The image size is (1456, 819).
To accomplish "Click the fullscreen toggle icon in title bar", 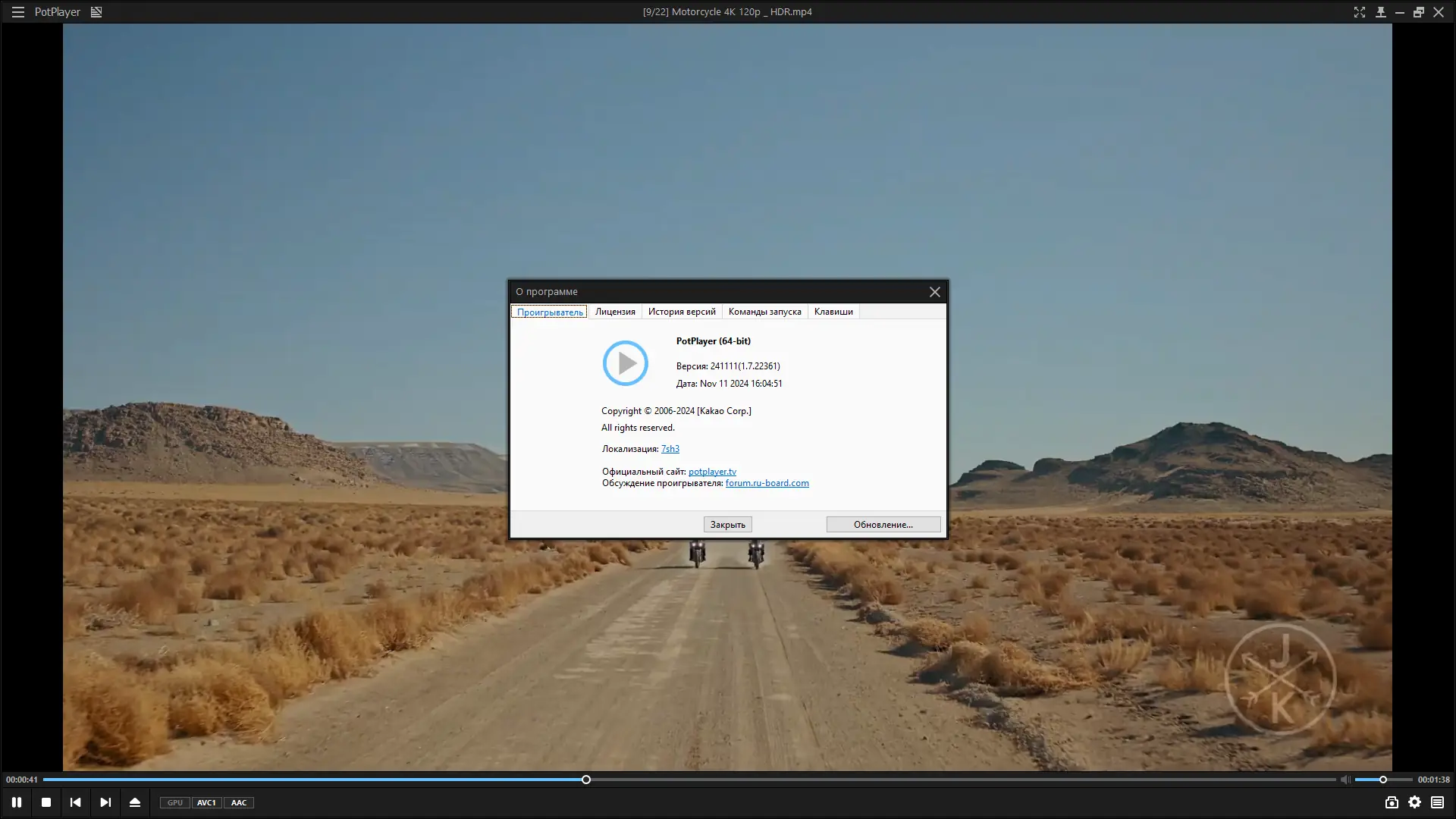I will tap(1360, 12).
